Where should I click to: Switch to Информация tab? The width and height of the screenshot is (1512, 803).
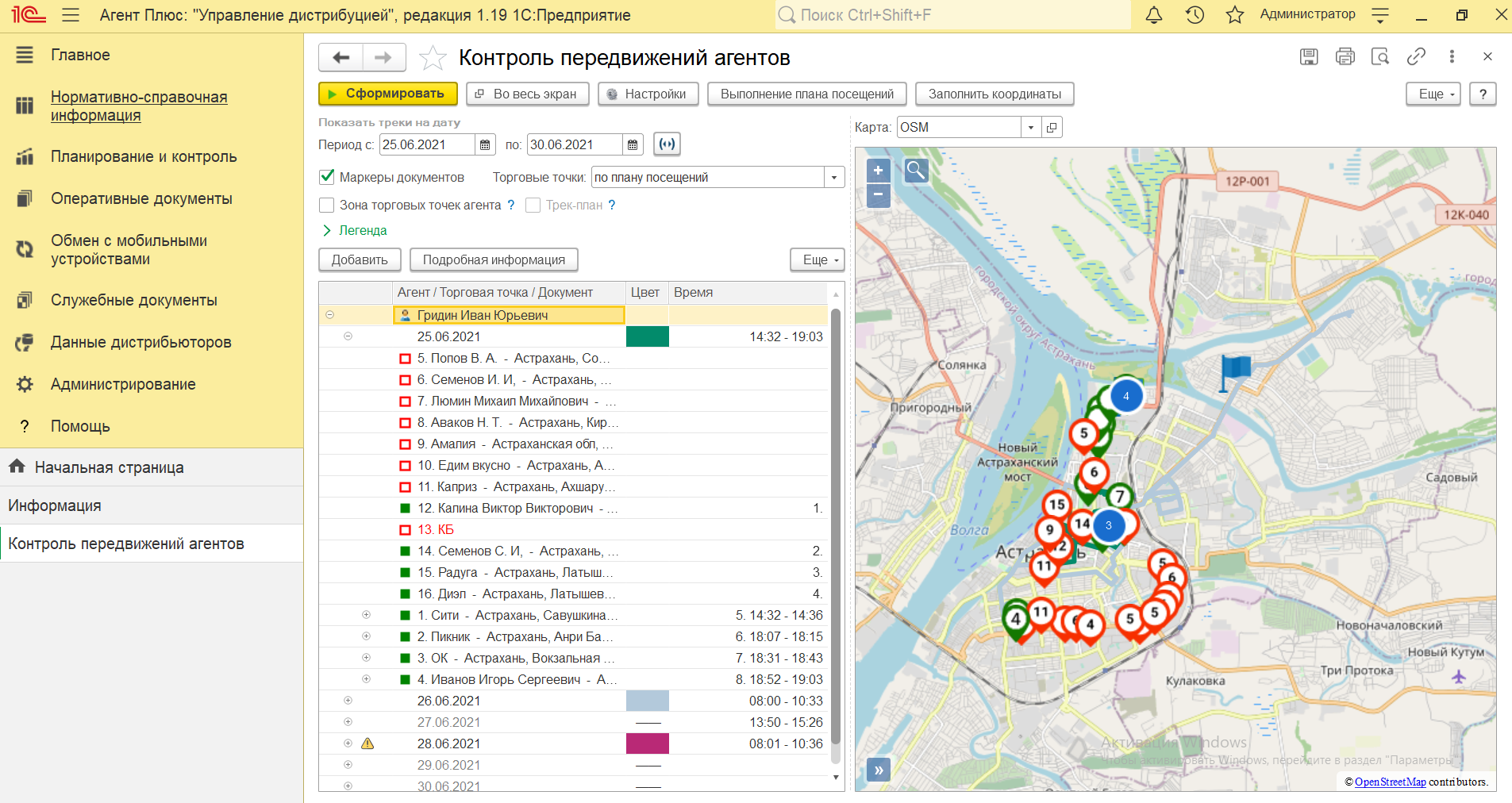click(x=152, y=505)
